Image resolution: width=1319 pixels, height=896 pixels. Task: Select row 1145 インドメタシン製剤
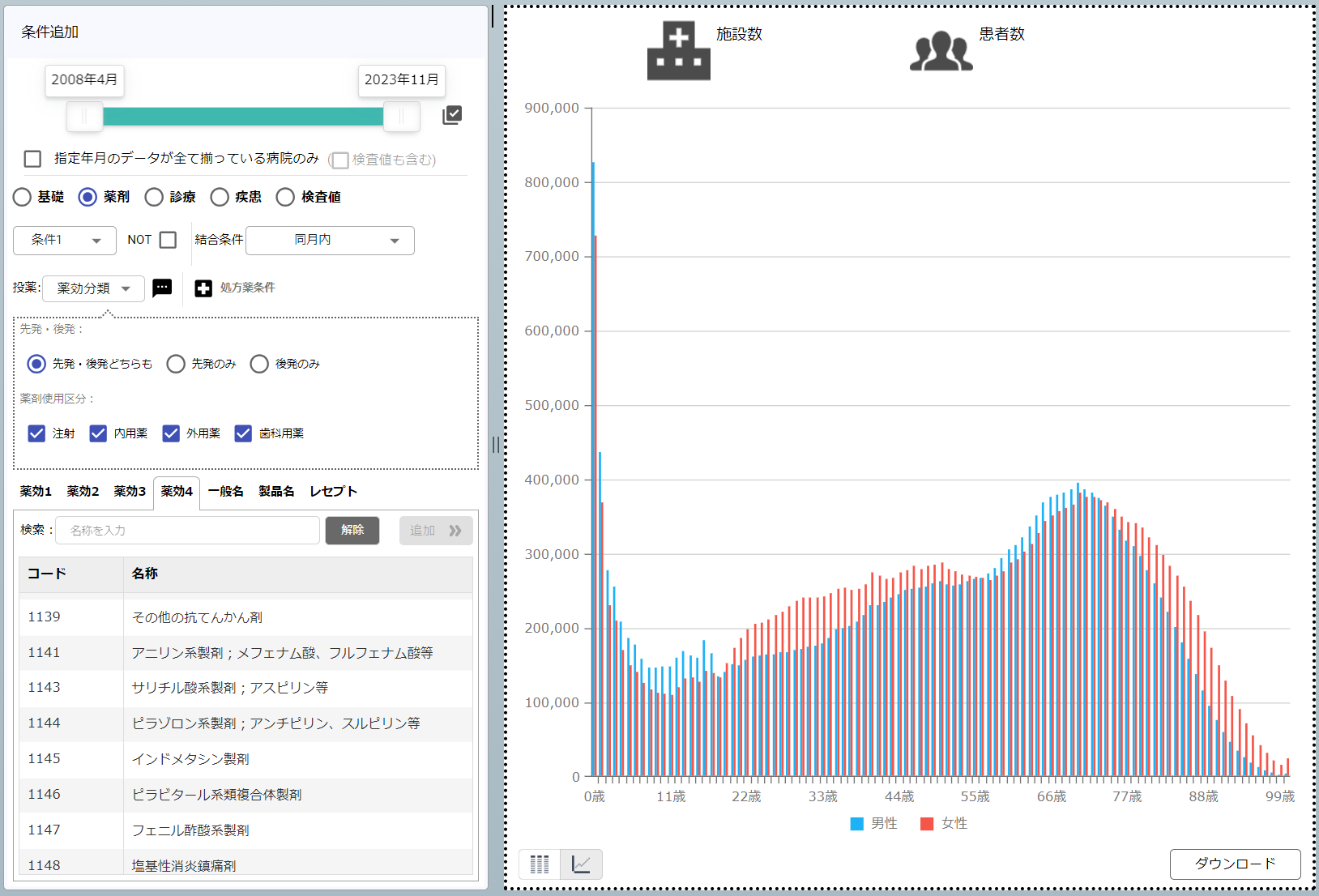(246, 760)
